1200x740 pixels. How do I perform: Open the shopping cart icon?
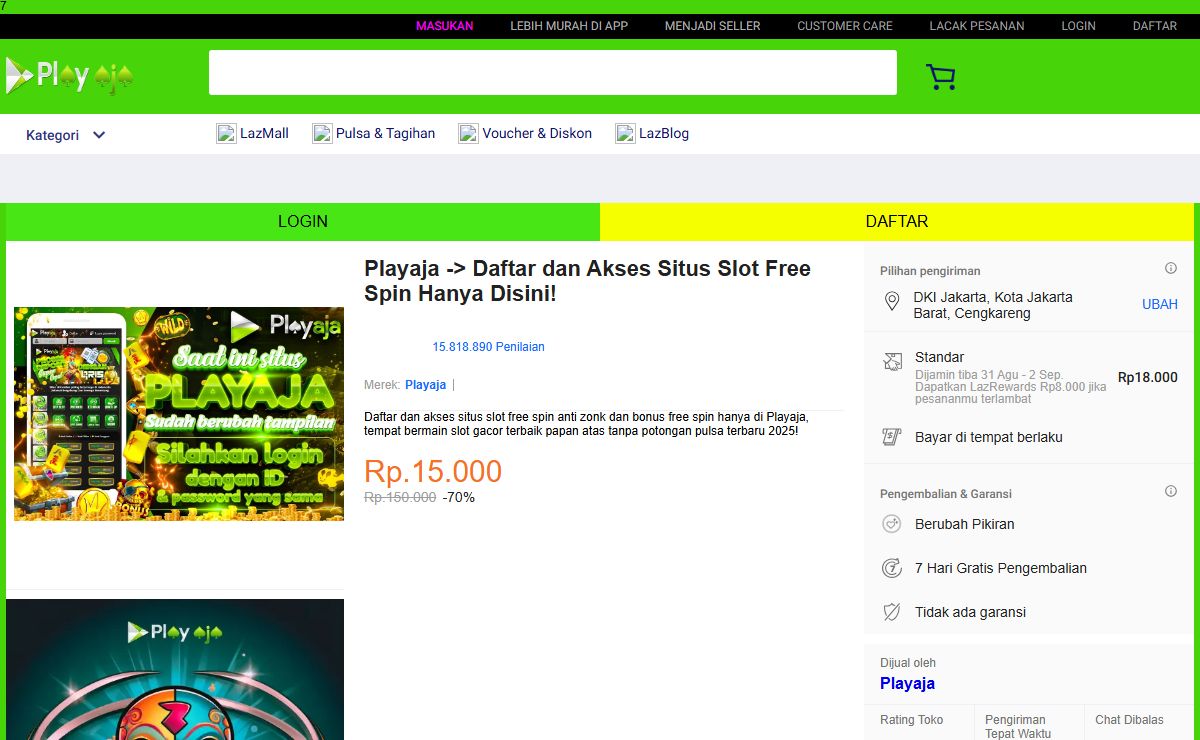pos(940,77)
